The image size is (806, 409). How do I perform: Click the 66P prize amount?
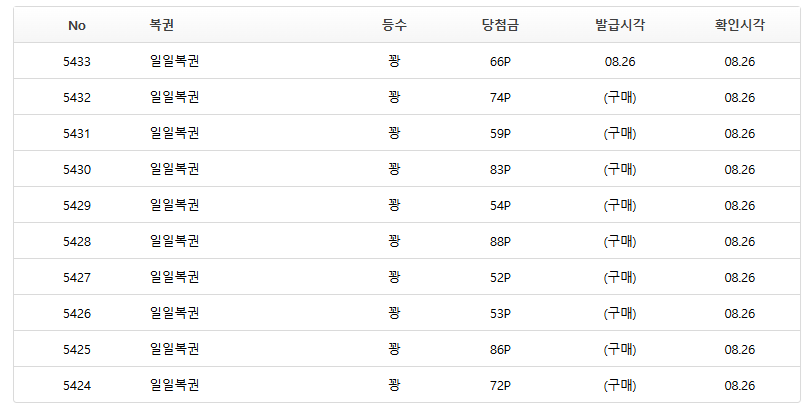(500, 62)
